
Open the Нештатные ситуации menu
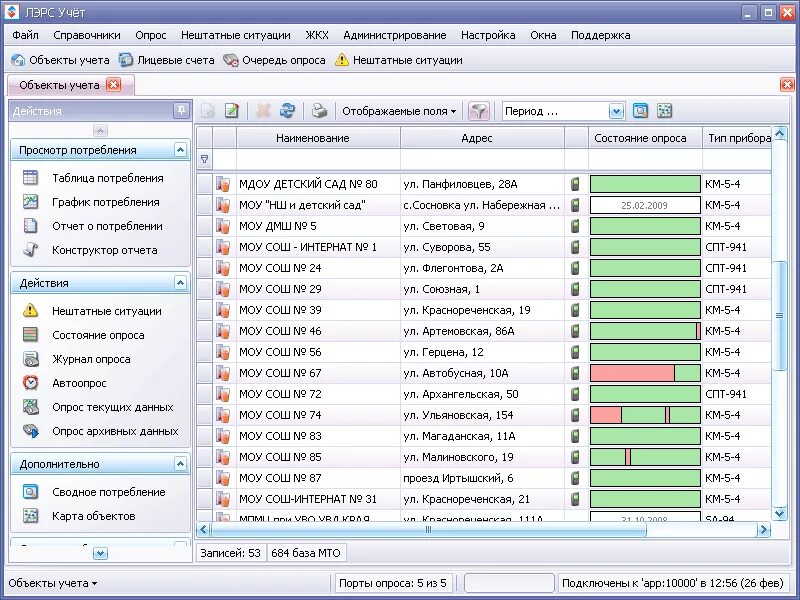[236, 35]
